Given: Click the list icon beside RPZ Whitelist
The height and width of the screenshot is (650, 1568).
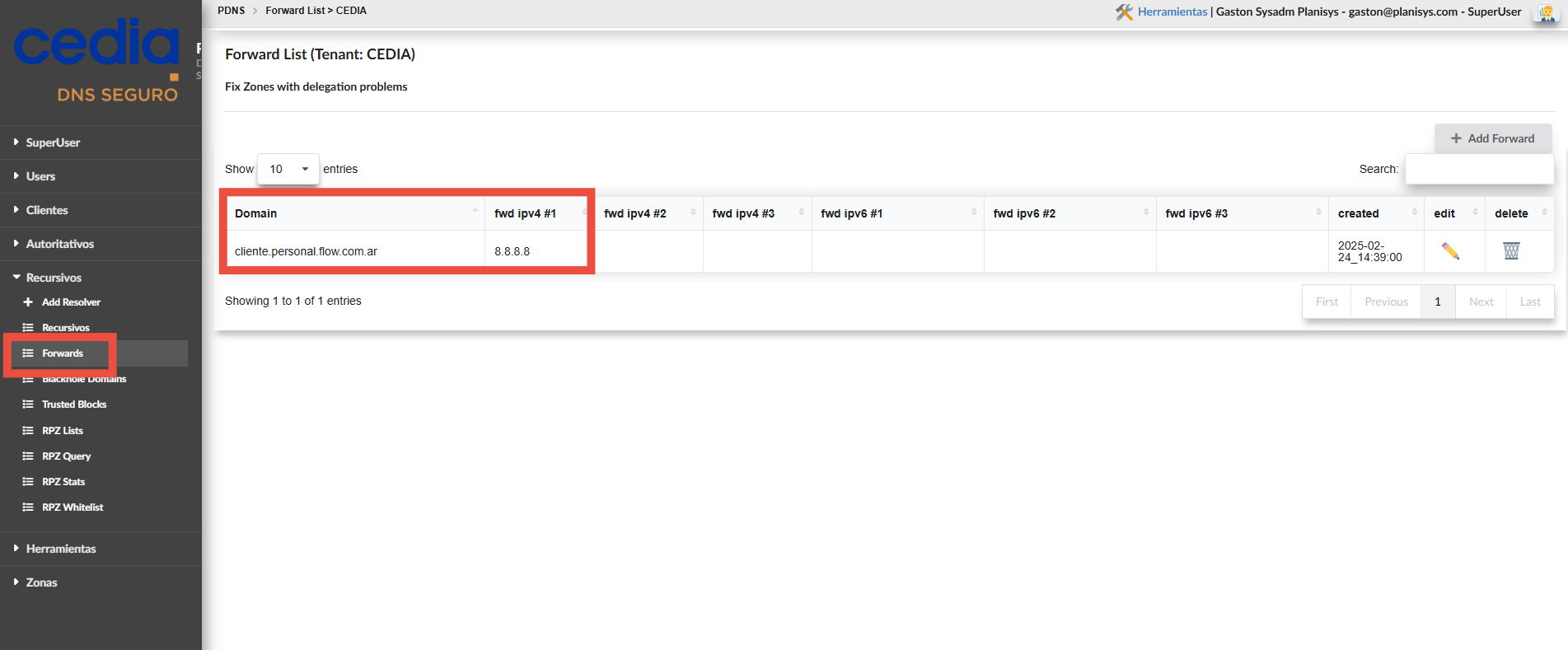Looking at the screenshot, I should tap(28, 507).
